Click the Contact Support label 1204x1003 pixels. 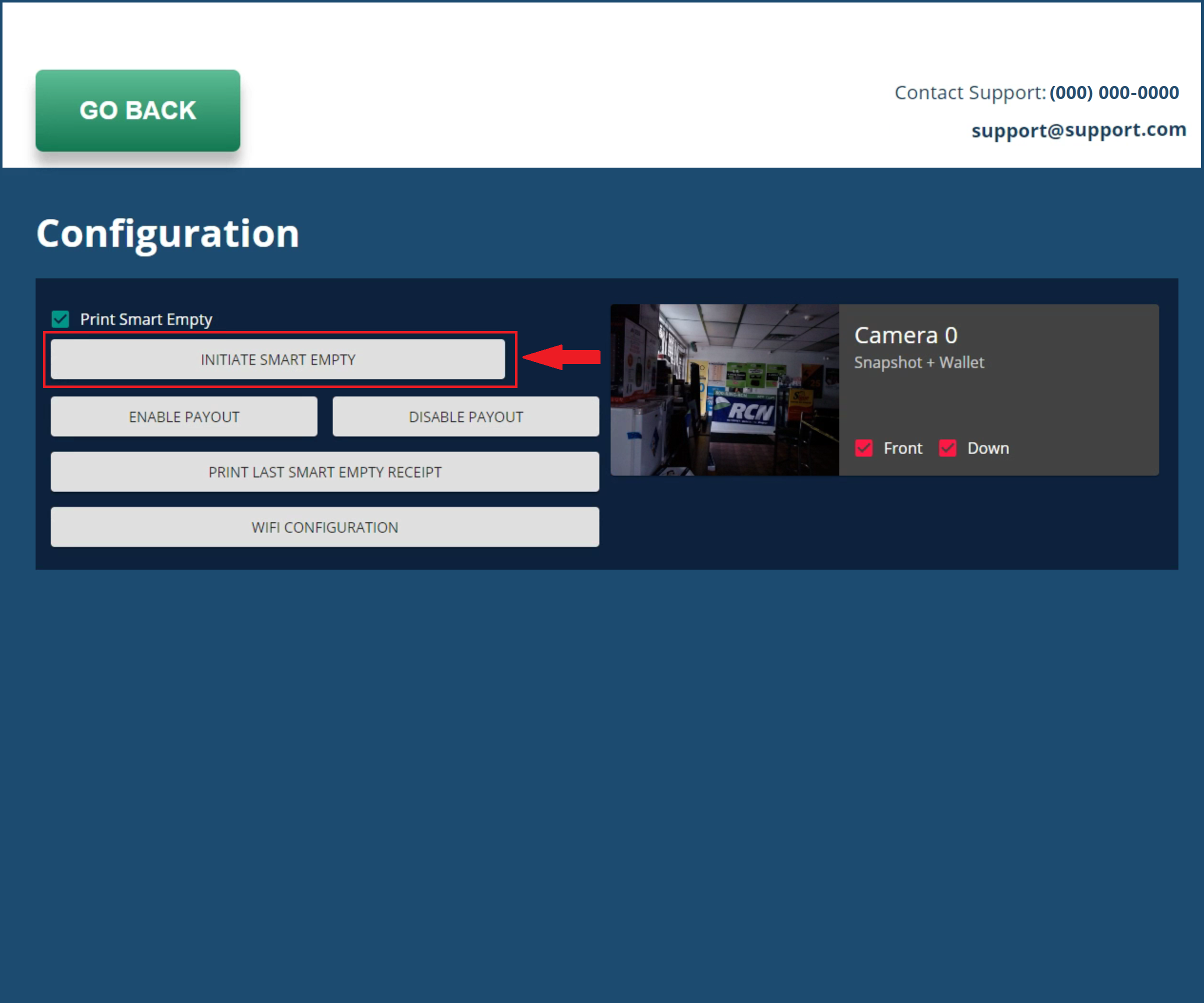pos(970,92)
